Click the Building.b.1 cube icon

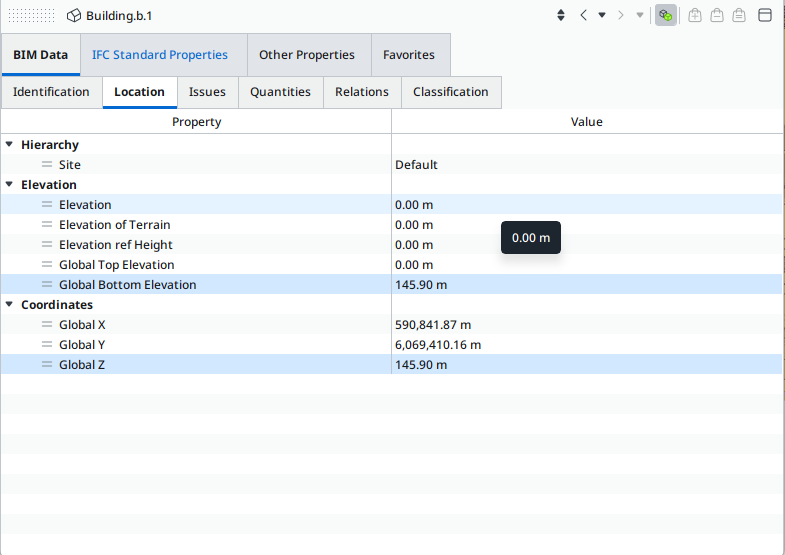(74, 16)
